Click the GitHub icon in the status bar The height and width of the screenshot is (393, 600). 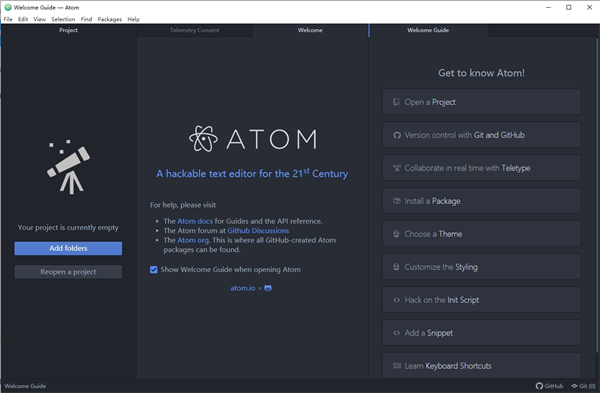pyautogui.click(x=539, y=386)
